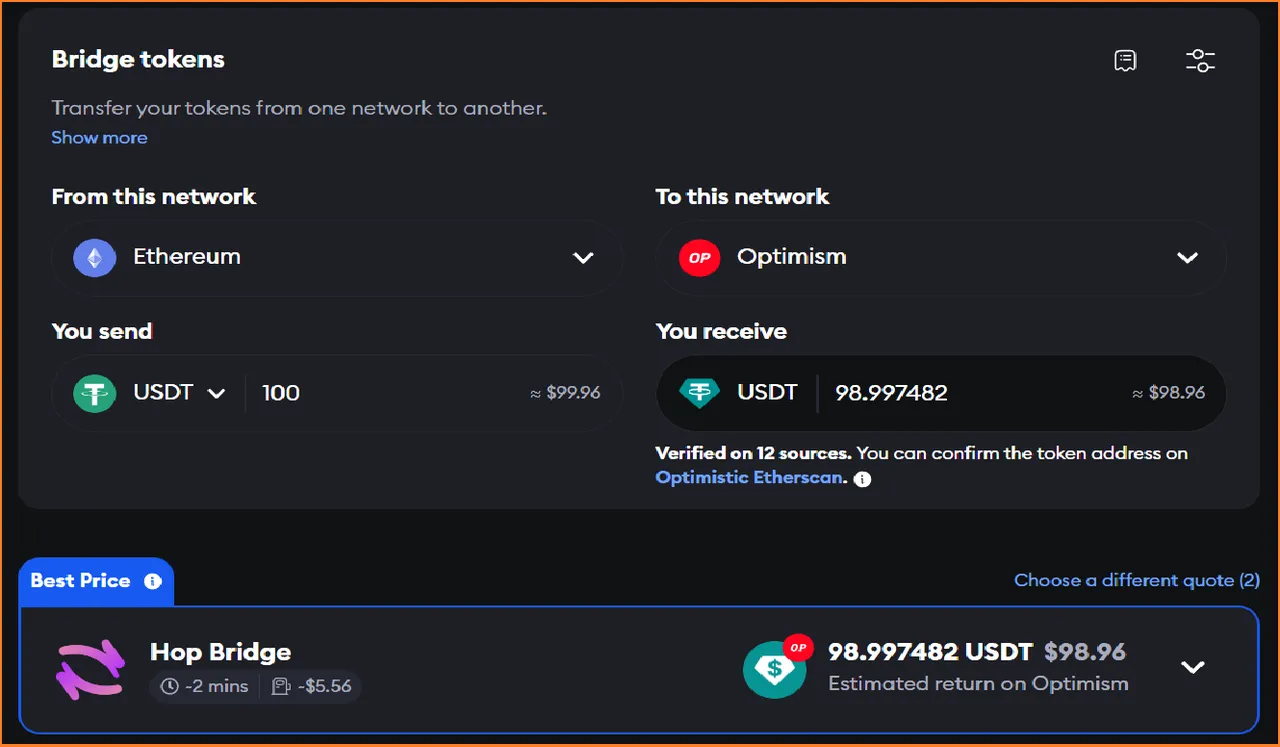
Task: Click Estimated return on Optimism text
Action: click(x=978, y=684)
